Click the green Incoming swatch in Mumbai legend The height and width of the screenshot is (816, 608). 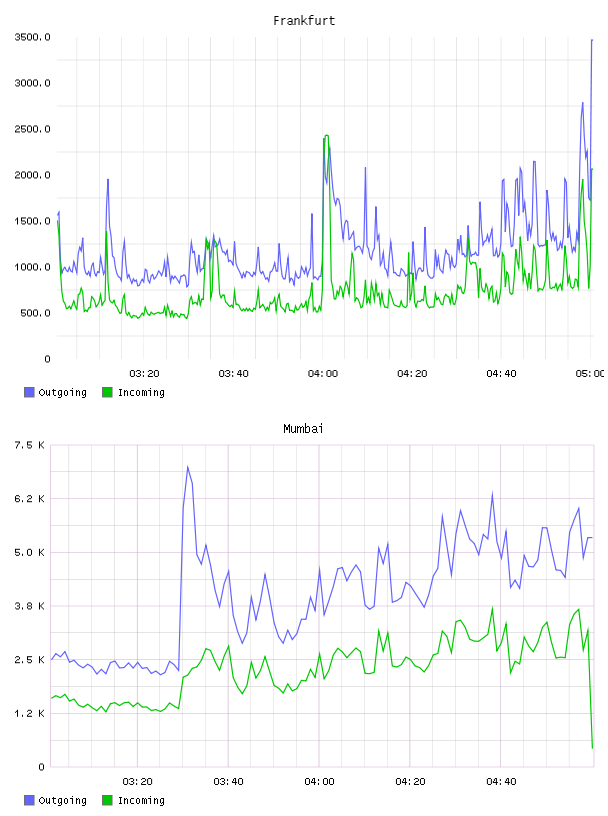pos(107,800)
